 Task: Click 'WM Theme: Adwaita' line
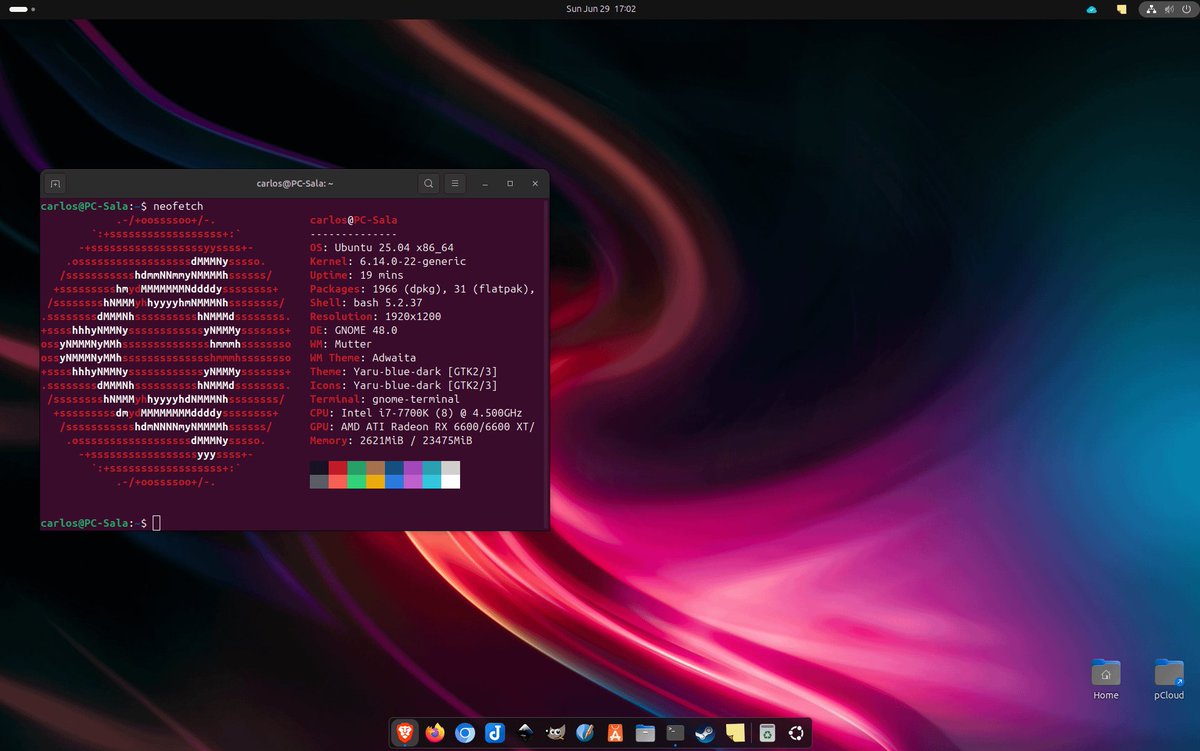coord(363,358)
